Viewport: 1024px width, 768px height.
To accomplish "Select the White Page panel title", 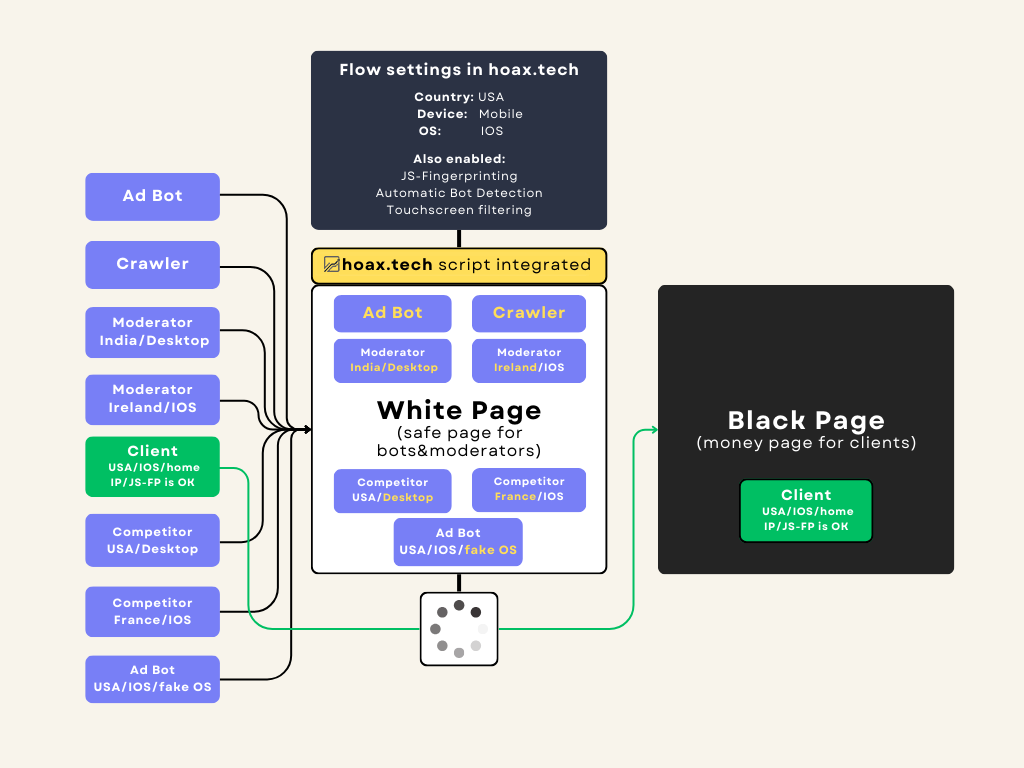I will [x=458, y=410].
